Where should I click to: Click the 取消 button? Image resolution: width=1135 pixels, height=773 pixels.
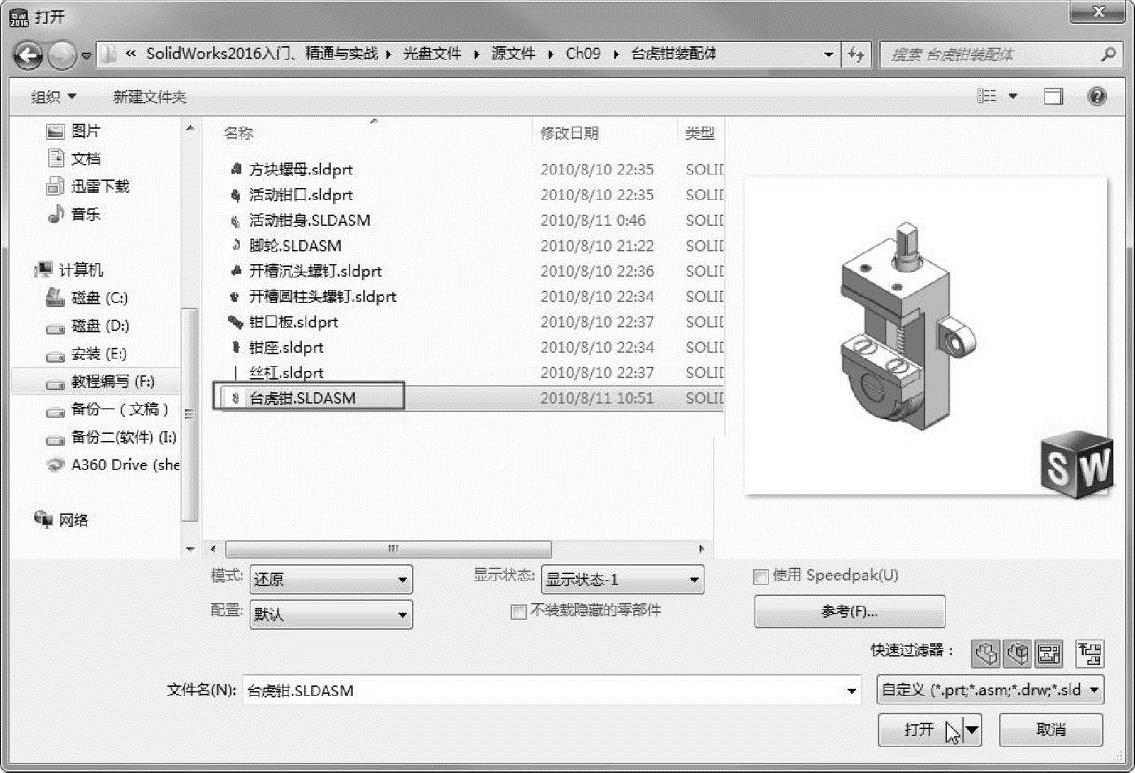(x=1051, y=730)
